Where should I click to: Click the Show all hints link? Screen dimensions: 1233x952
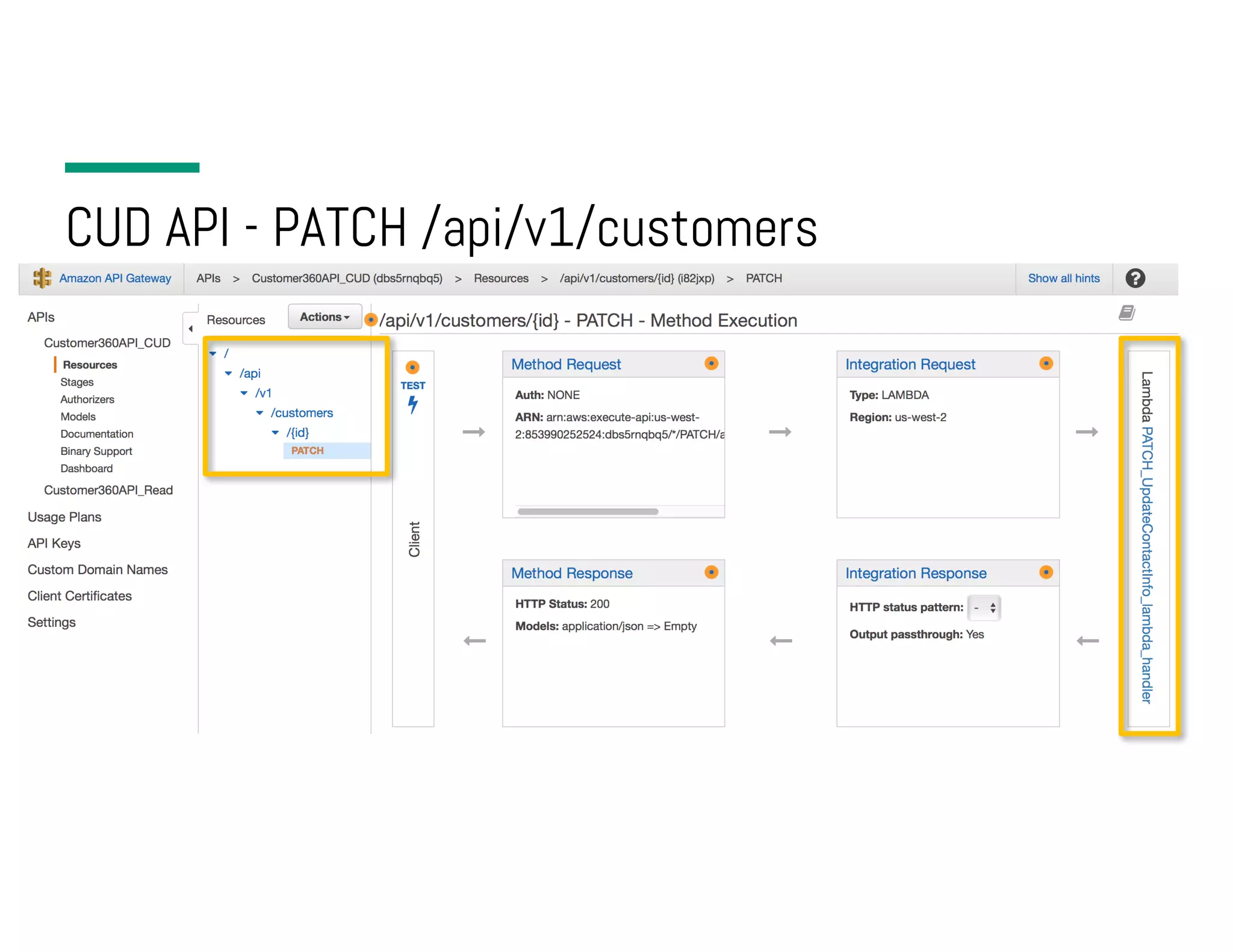tap(1063, 278)
